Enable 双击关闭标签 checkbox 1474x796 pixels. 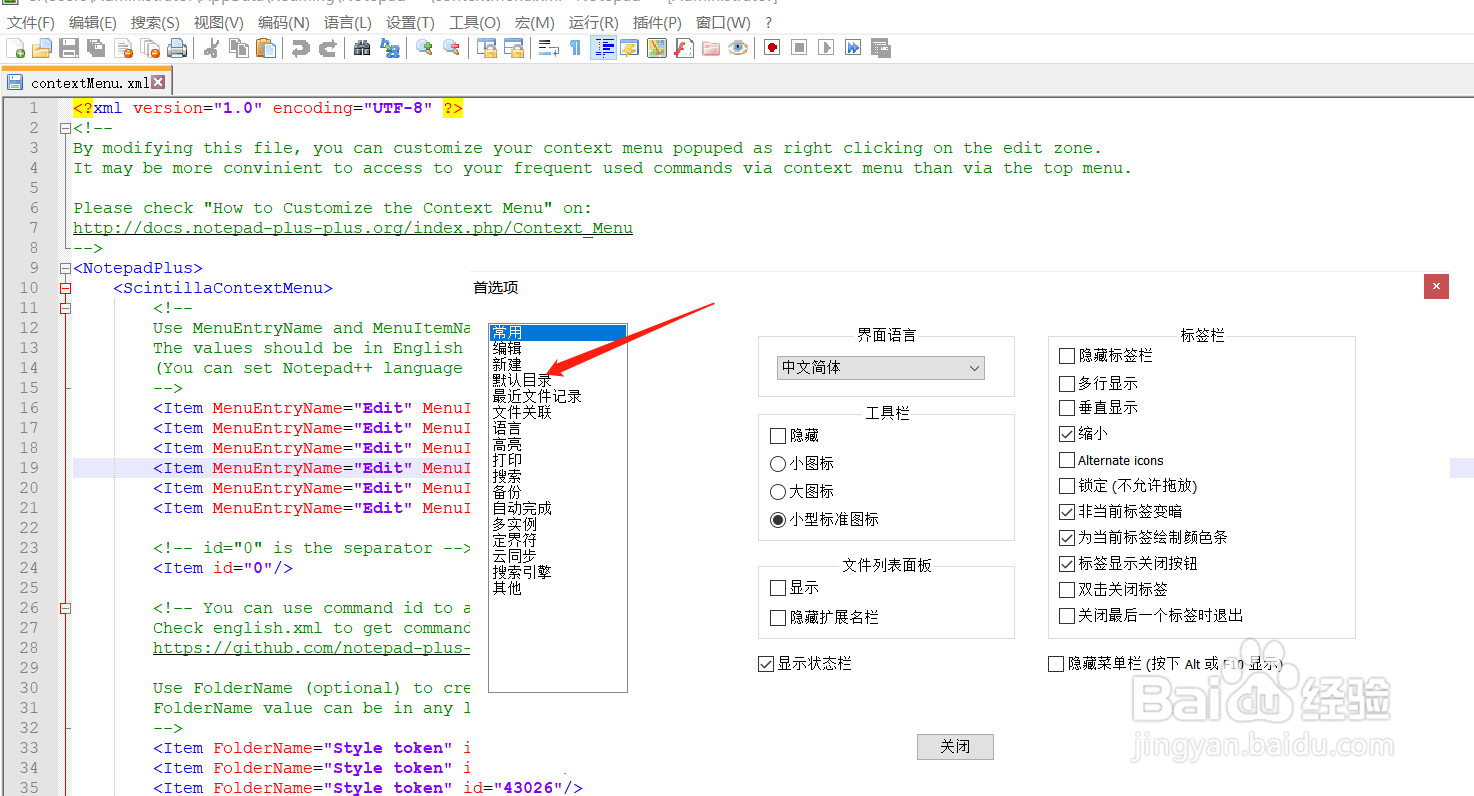pos(1067,590)
